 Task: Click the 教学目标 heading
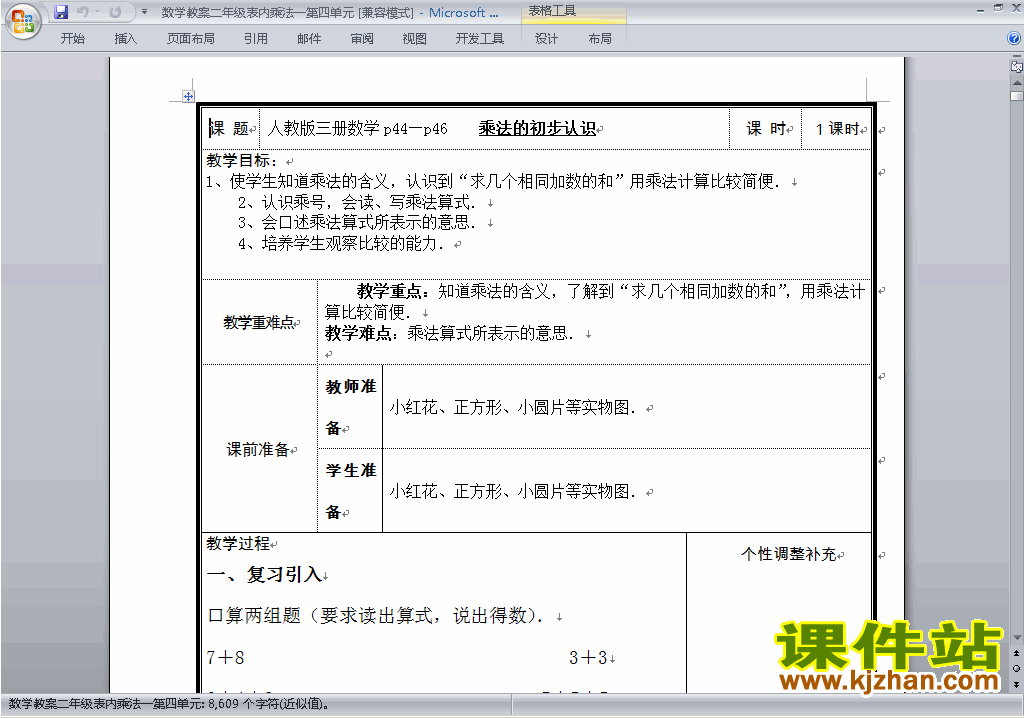242,160
